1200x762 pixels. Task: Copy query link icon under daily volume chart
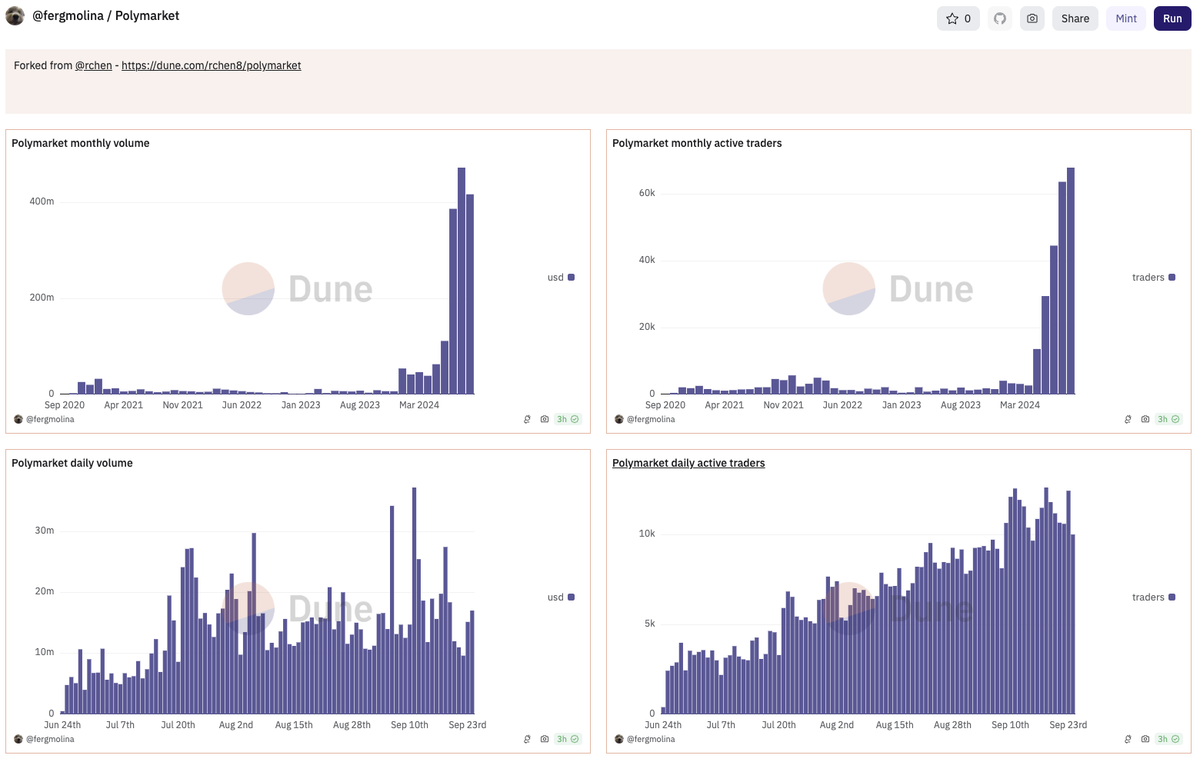[527, 739]
